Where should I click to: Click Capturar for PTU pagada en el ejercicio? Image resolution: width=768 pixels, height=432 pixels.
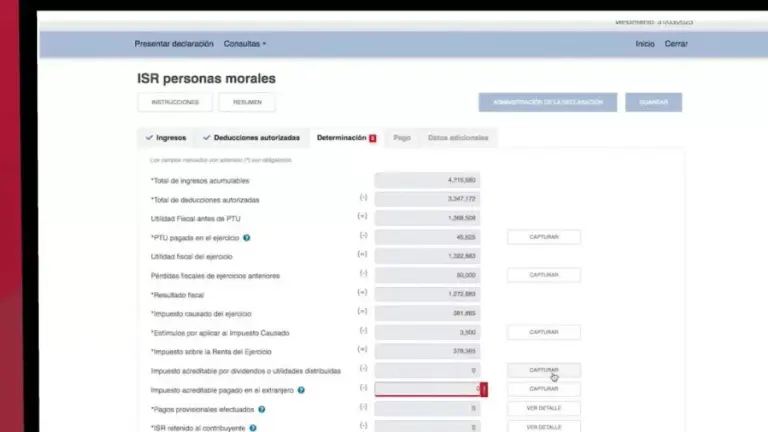click(543, 237)
